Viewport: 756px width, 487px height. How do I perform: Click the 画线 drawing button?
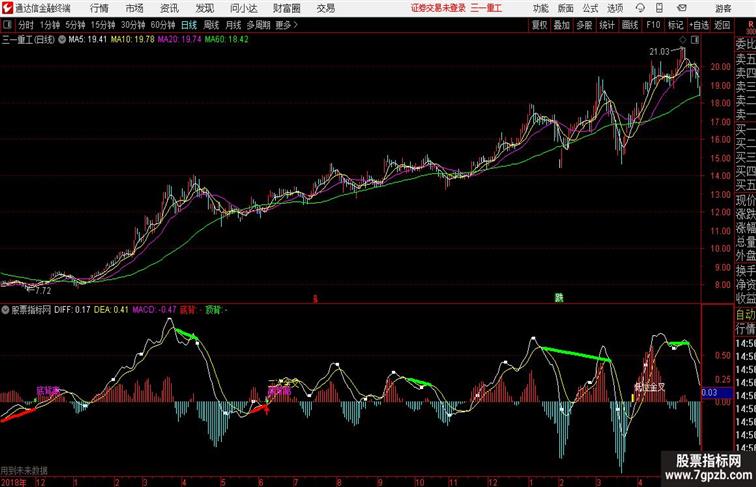click(630, 25)
